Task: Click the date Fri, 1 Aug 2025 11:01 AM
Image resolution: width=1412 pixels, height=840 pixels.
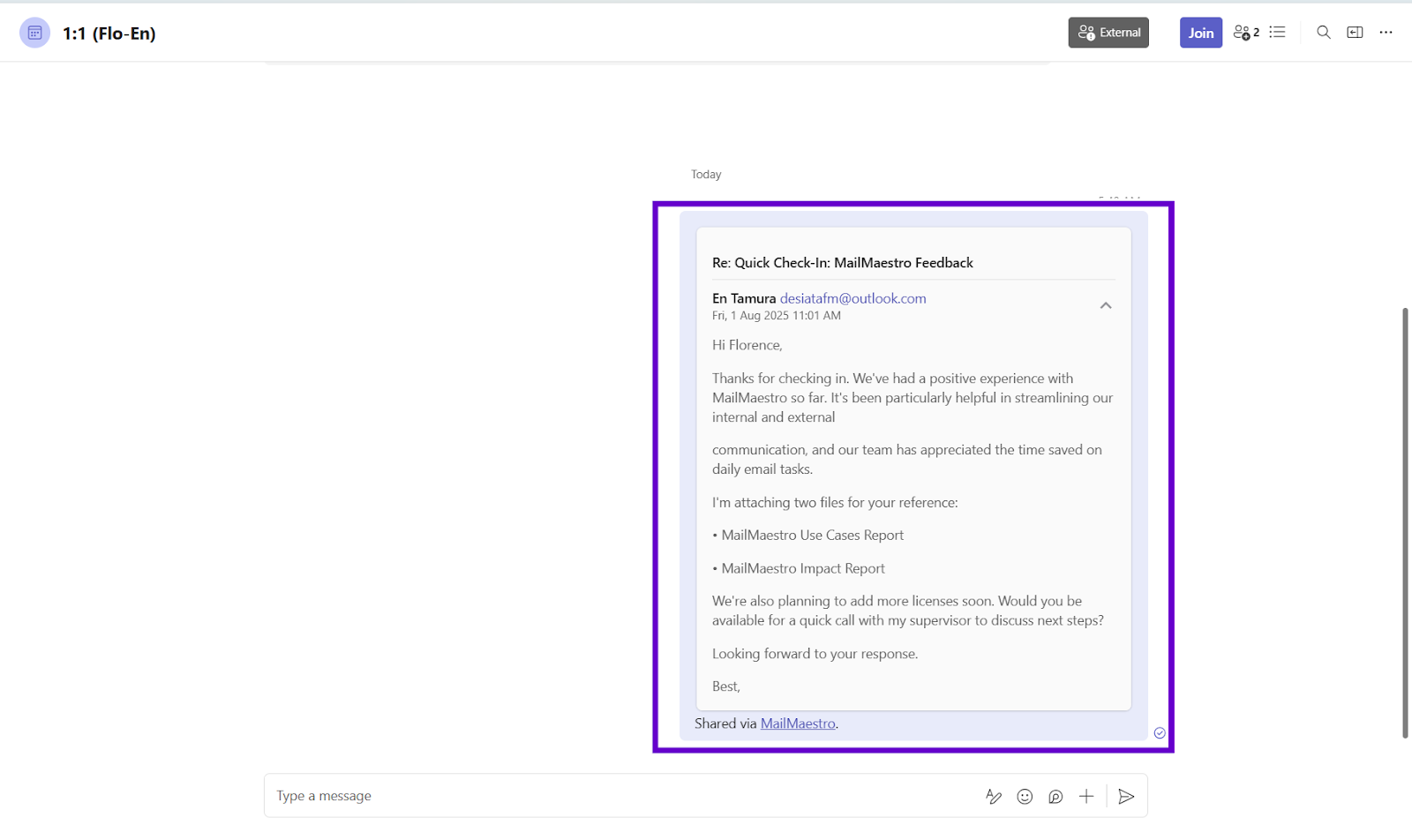Action: [777, 316]
